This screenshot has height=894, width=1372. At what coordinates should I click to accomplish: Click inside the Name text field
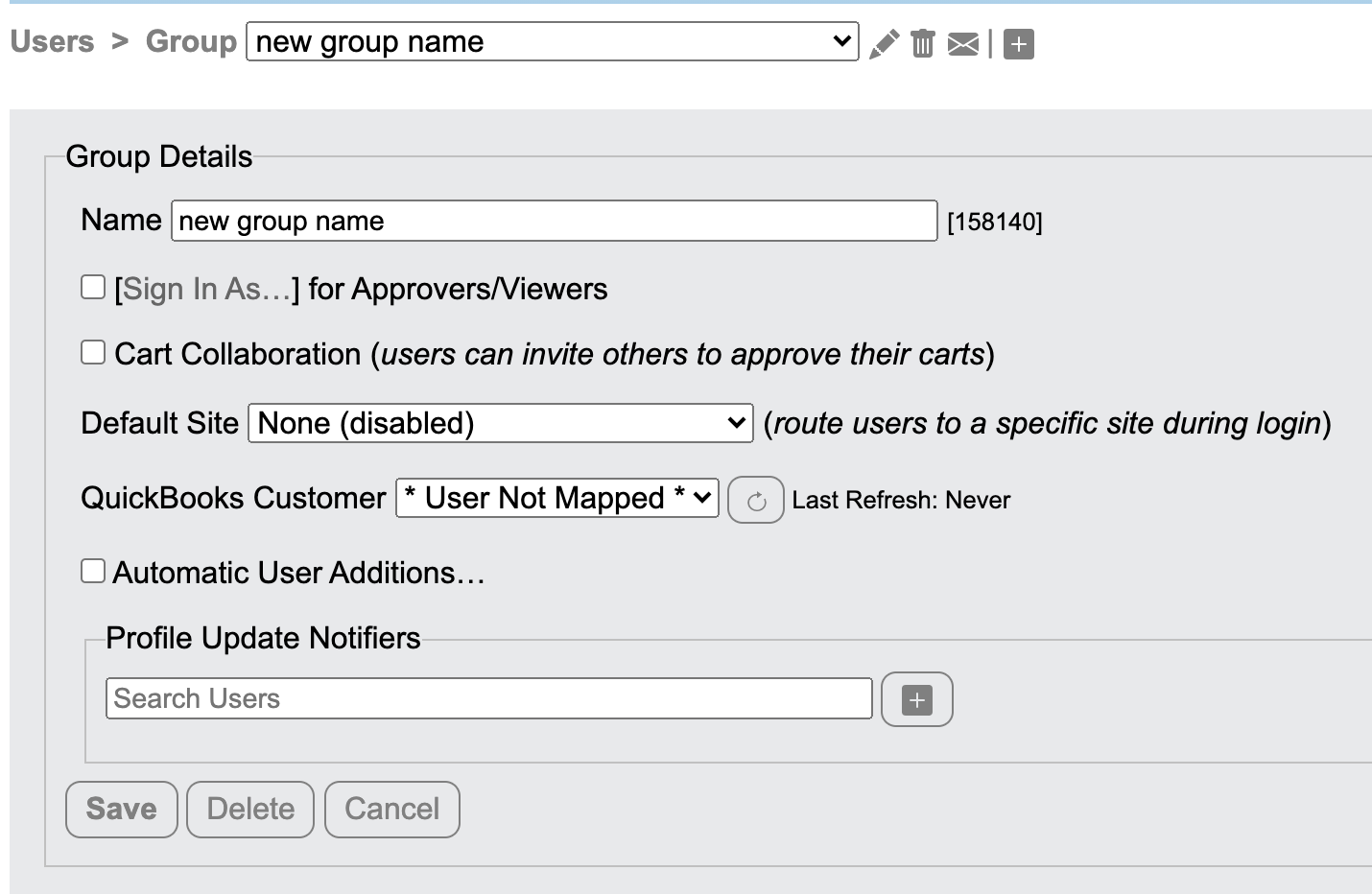tap(554, 221)
